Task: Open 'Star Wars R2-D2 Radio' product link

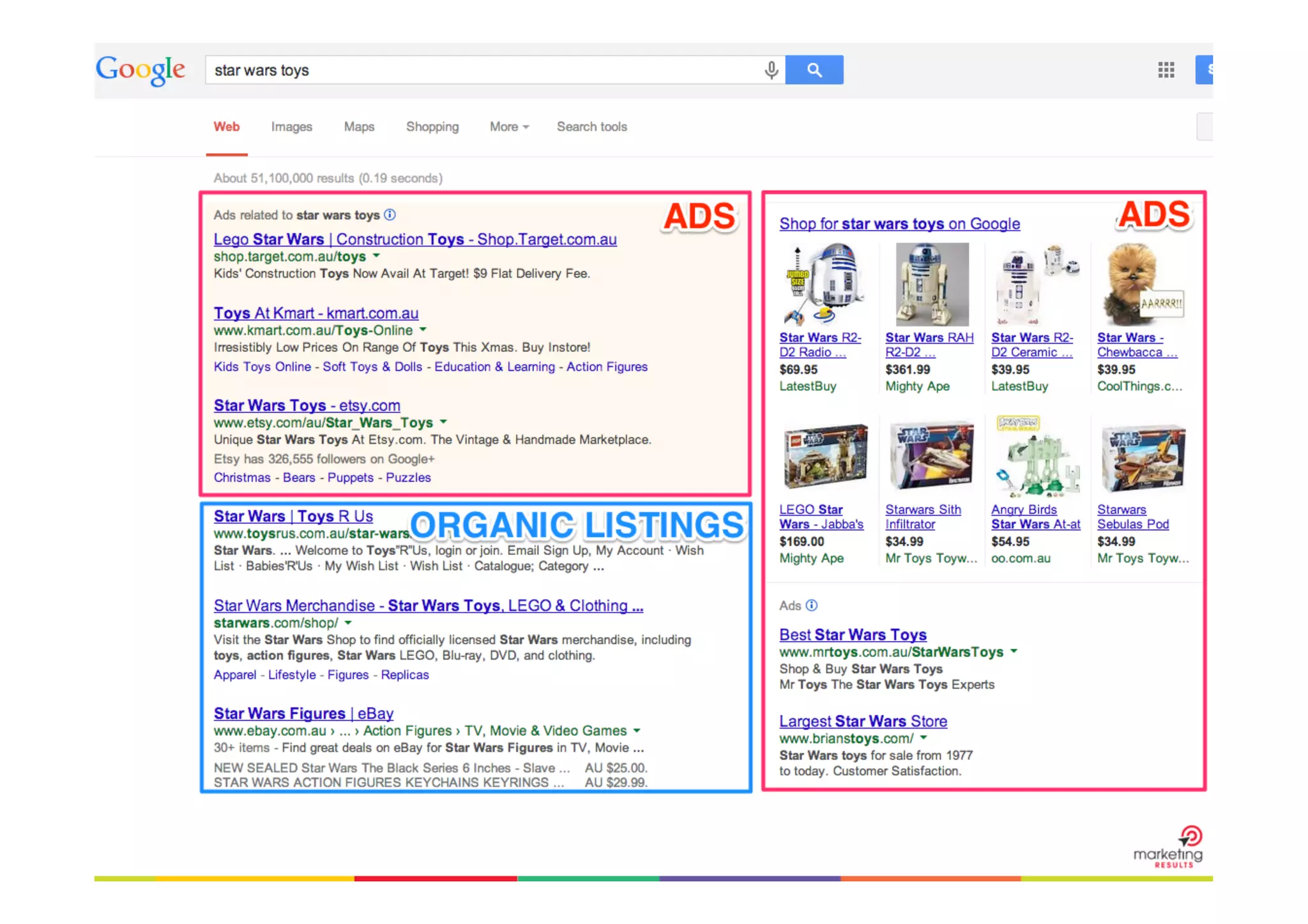Action: (x=820, y=345)
